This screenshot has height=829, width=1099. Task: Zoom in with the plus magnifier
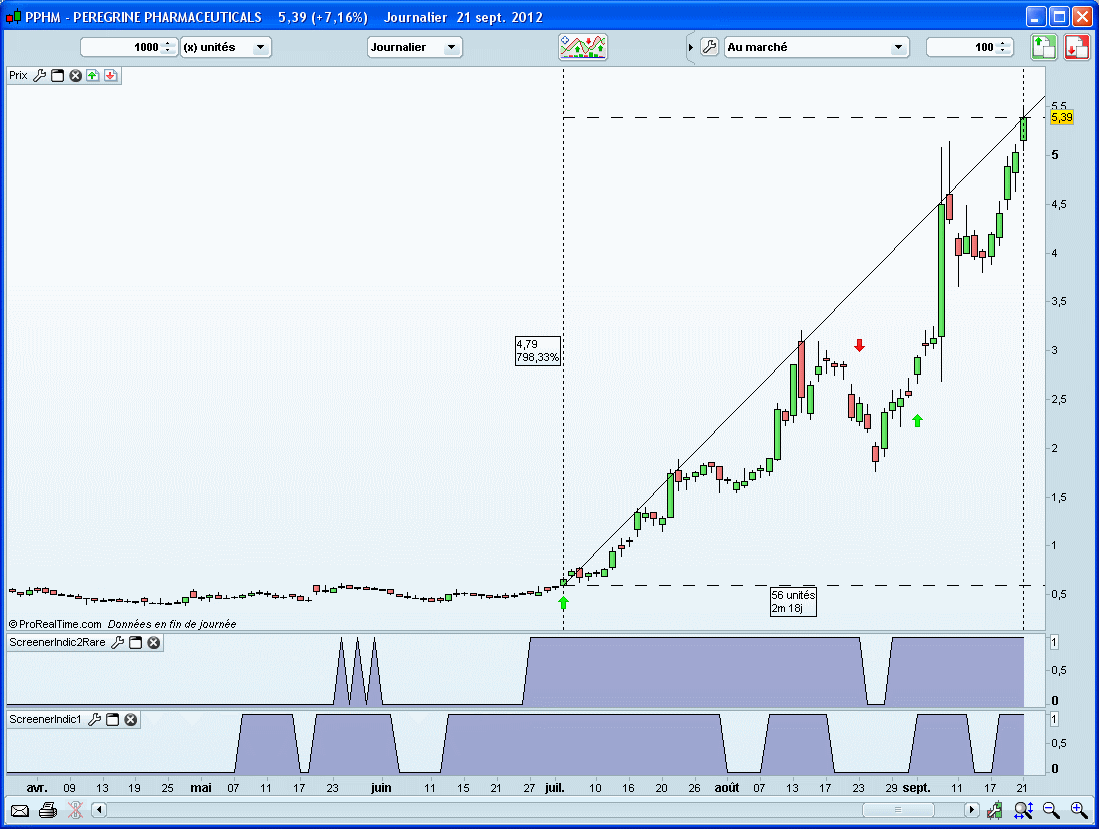(x=1078, y=810)
